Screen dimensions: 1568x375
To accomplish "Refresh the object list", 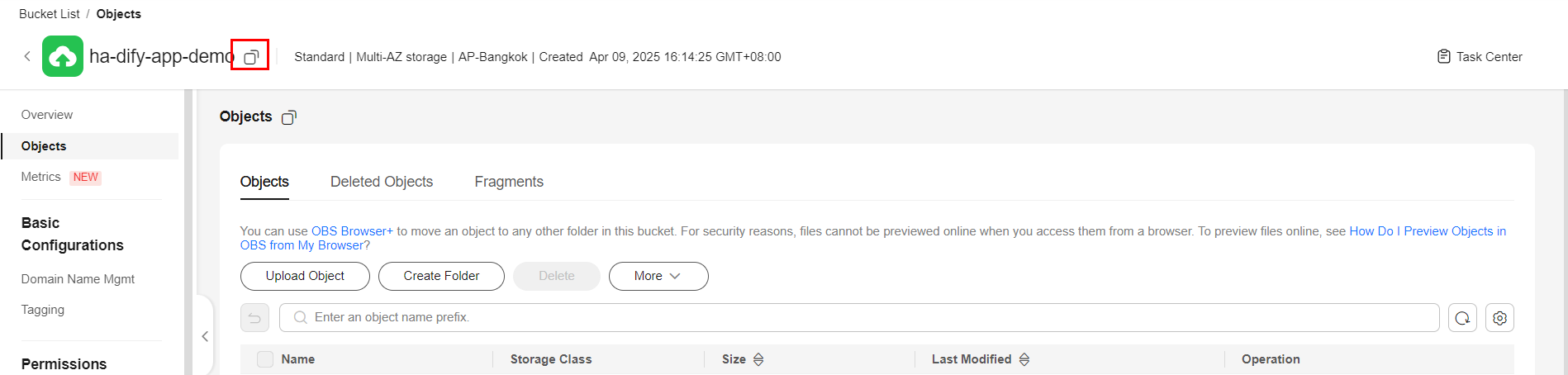I will (1462, 318).
